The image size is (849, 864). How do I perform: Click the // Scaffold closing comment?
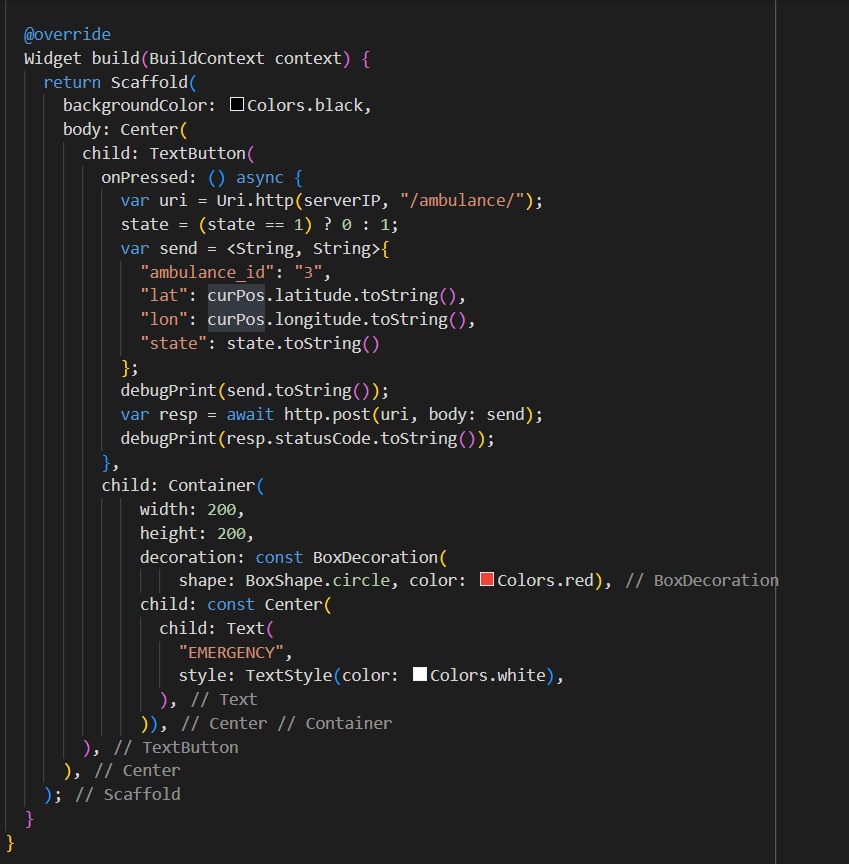pyautogui.click(x=128, y=795)
